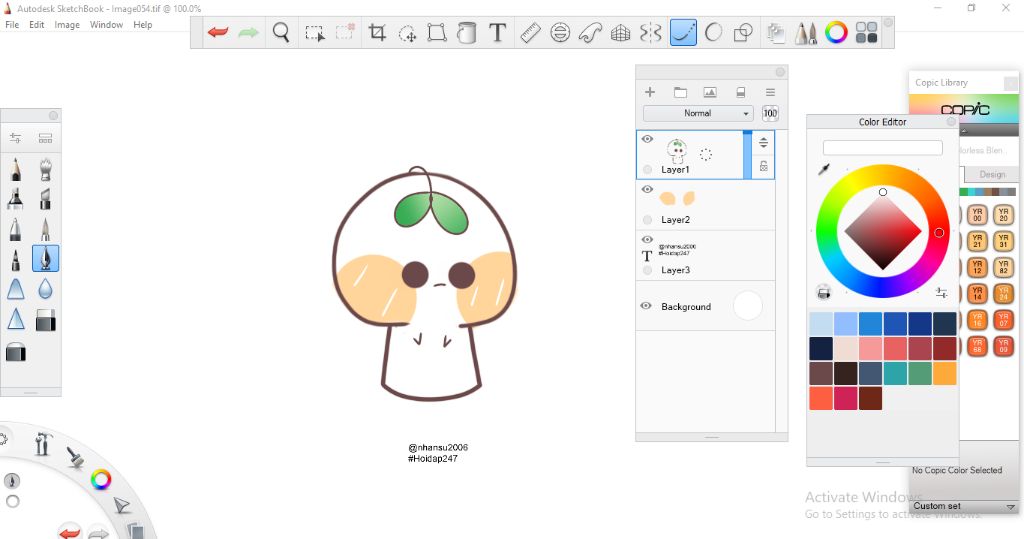This screenshot has height=539, width=1024.
Task: Click the Add Group folder button
Action: click(x=680, y=92)
